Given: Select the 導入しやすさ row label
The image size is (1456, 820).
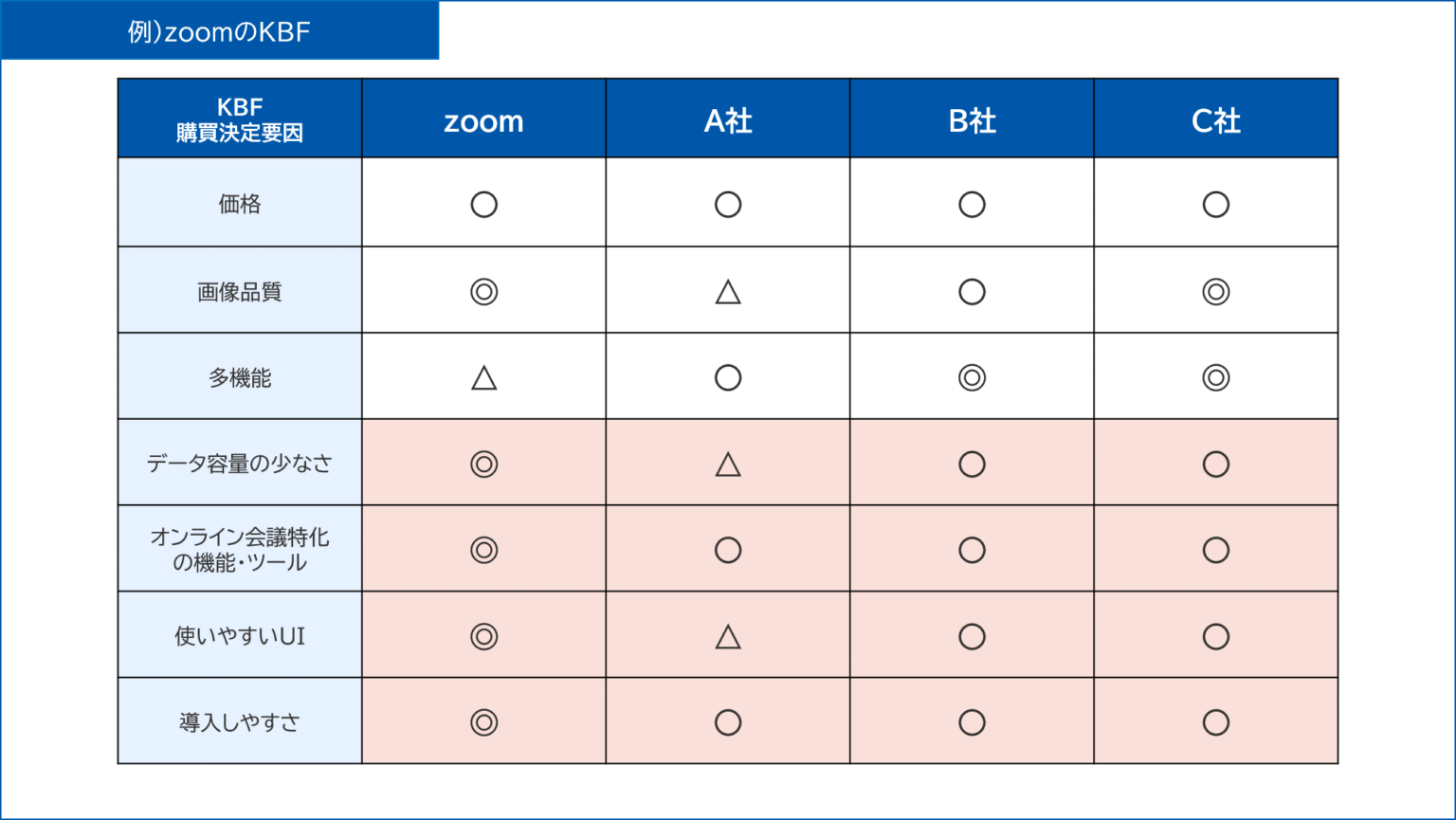Looking at the screenshot, I should click(x=240, y=722).
